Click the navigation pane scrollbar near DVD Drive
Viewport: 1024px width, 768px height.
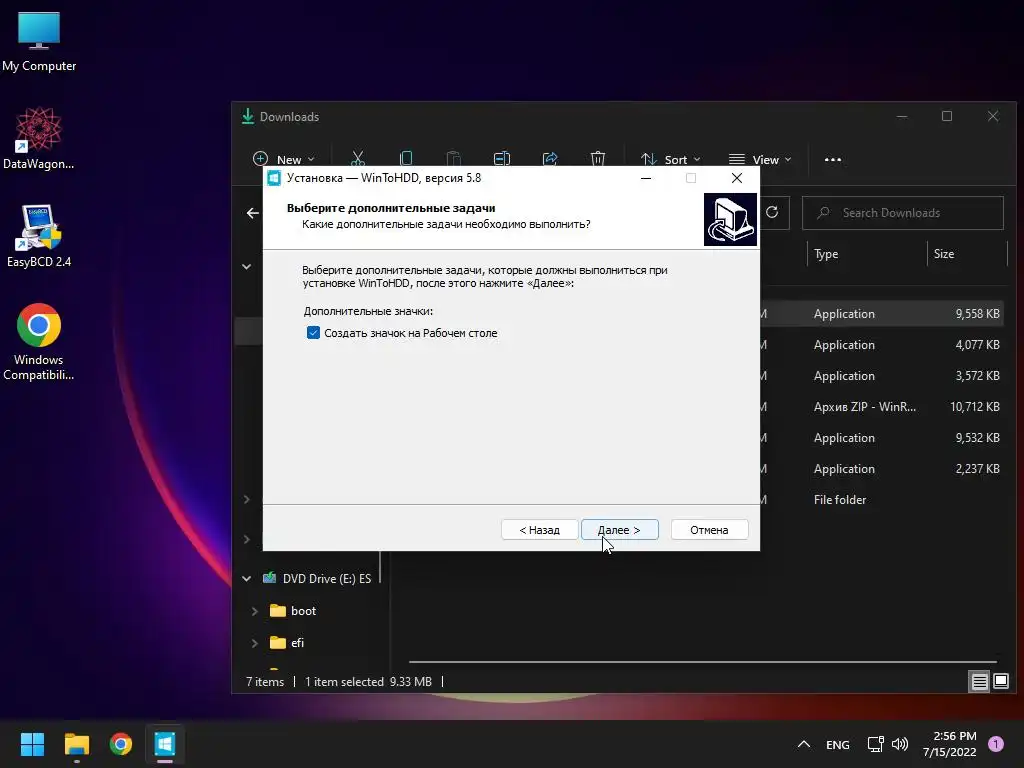381,567
